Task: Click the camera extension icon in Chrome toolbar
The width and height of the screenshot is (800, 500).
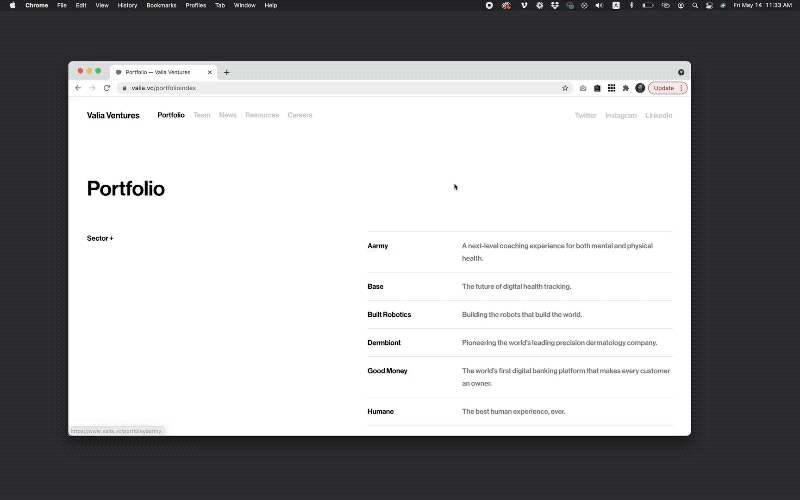Action: (x=583, y=88)
